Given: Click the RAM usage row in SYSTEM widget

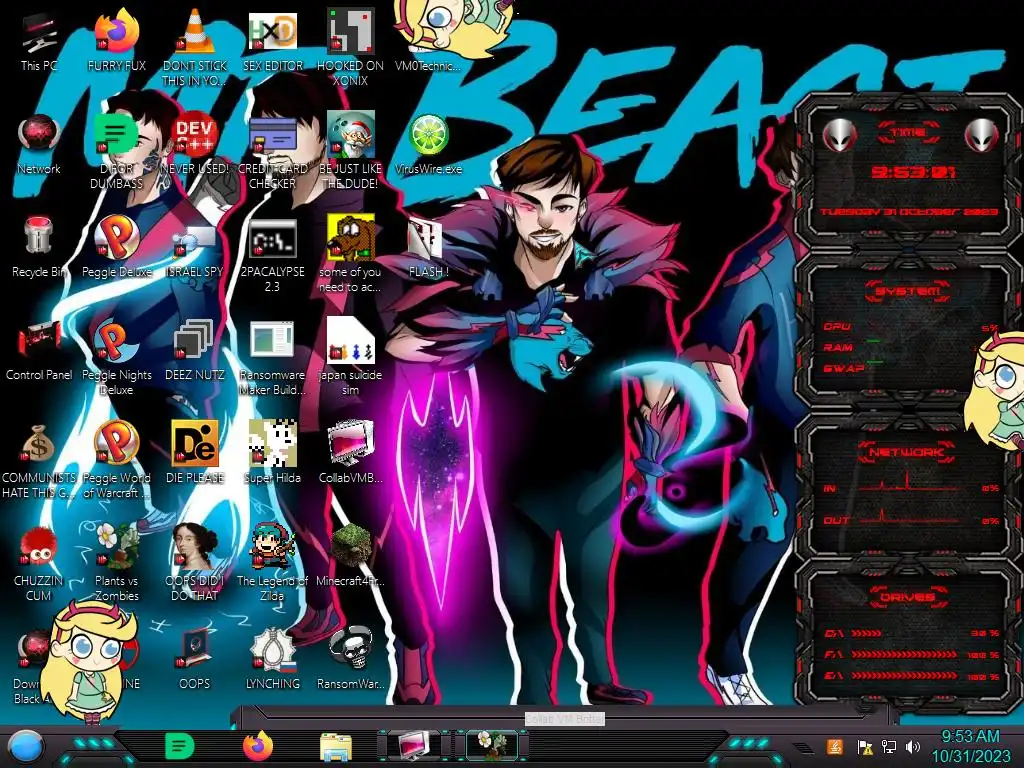Looking at the screenshot, I should tap(910, 347).
